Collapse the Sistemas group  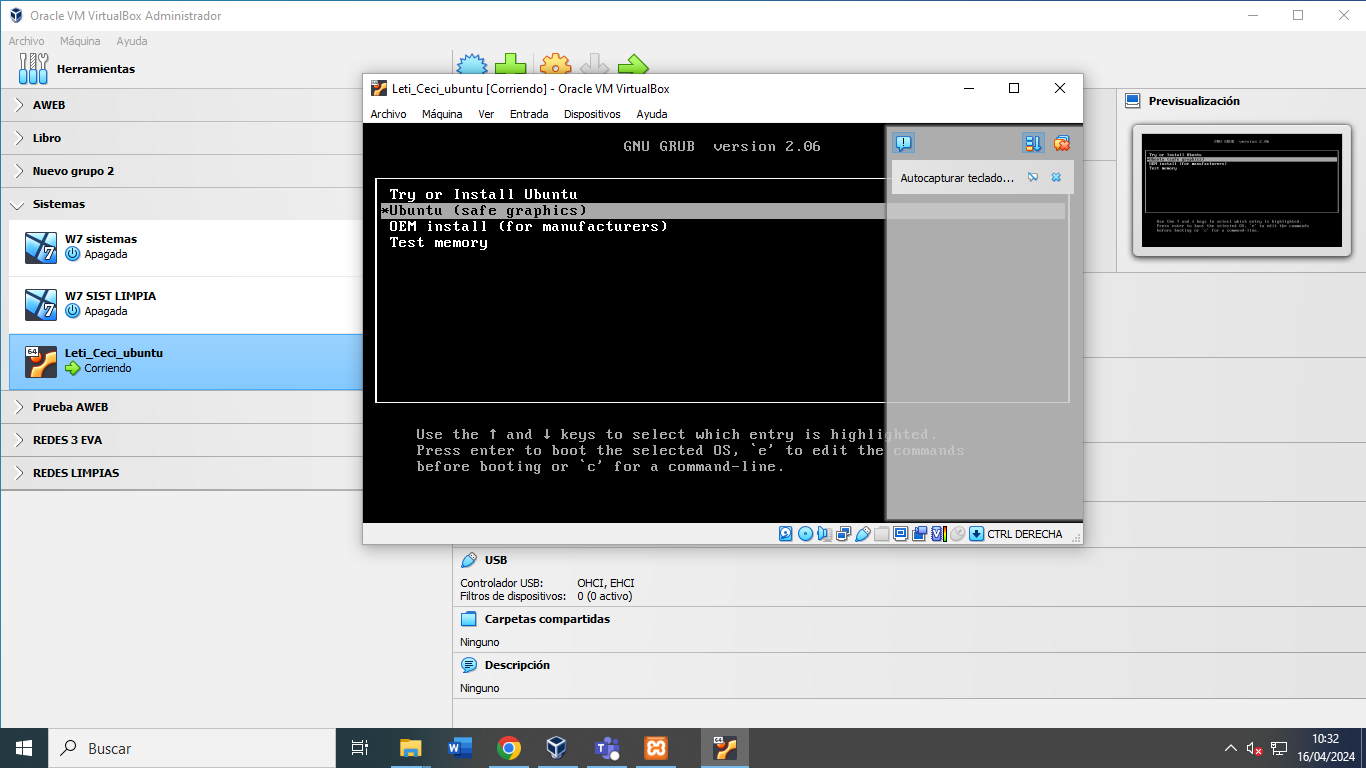click(20, 204)
